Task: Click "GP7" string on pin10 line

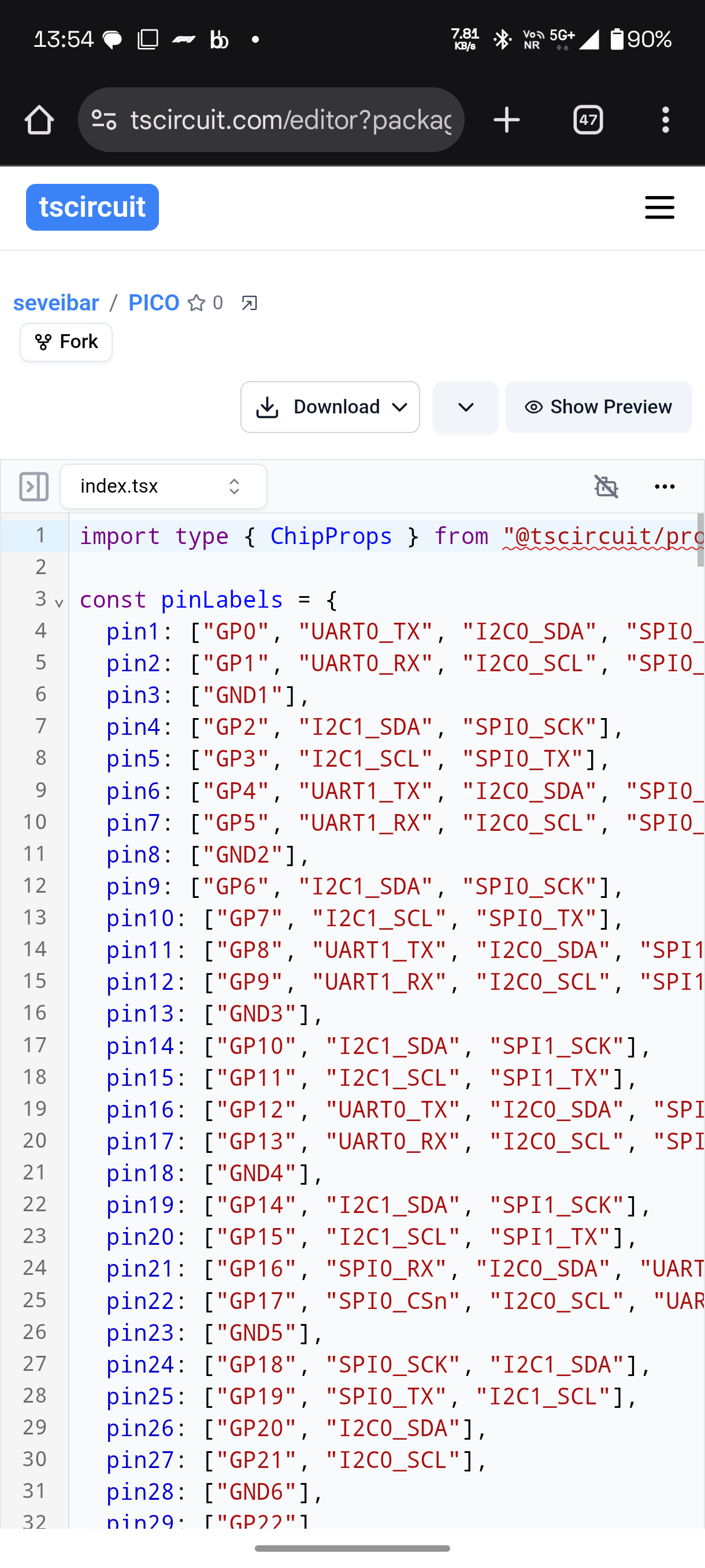Action: click(250, 918)
